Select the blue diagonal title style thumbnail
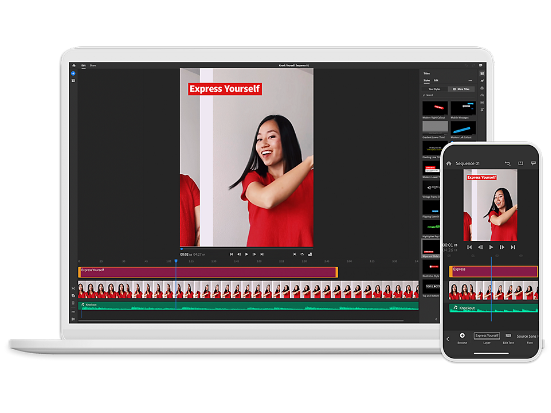Viewport: 551px width, 413px height. pyautogui.click(x=463, y=129)
